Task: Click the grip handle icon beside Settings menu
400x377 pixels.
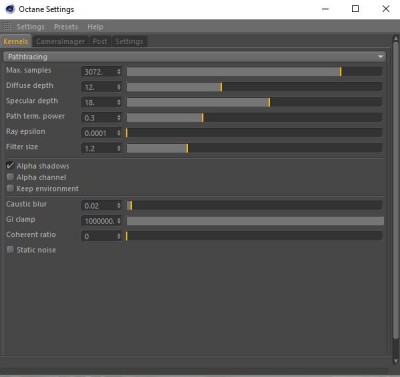Action: point(6,26)
